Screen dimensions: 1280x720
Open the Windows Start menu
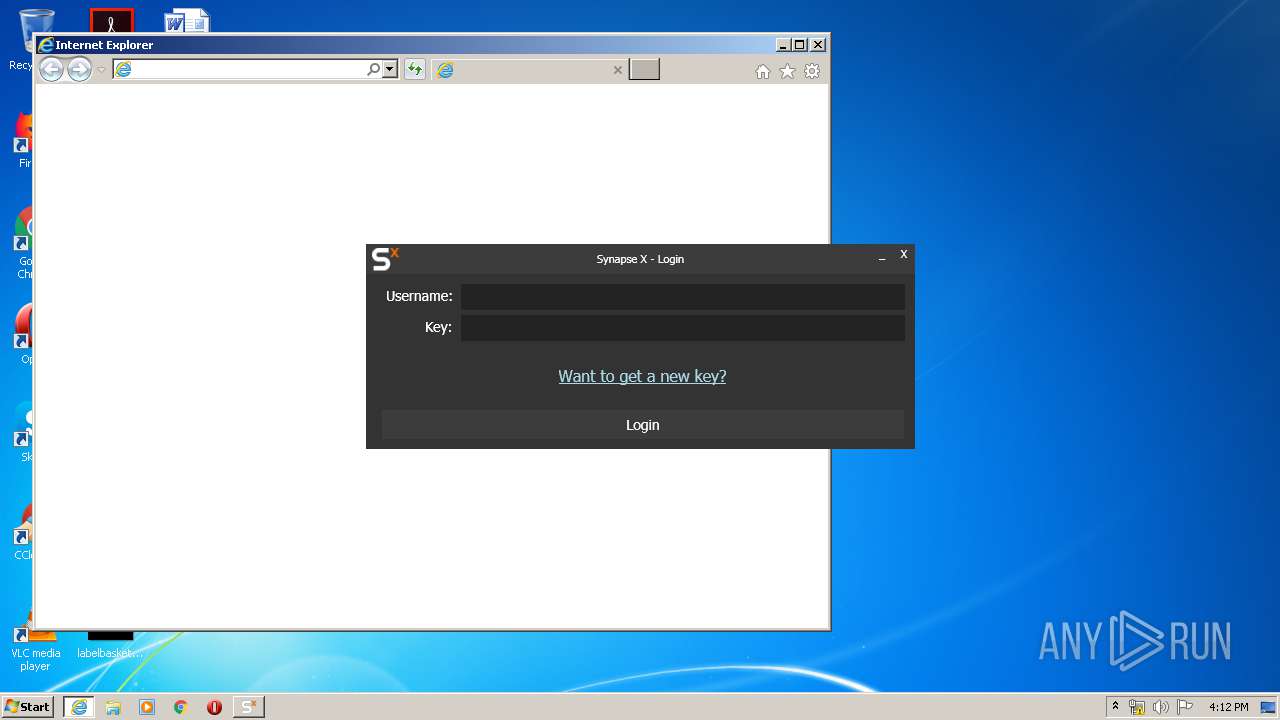click(x=27, y=707)
